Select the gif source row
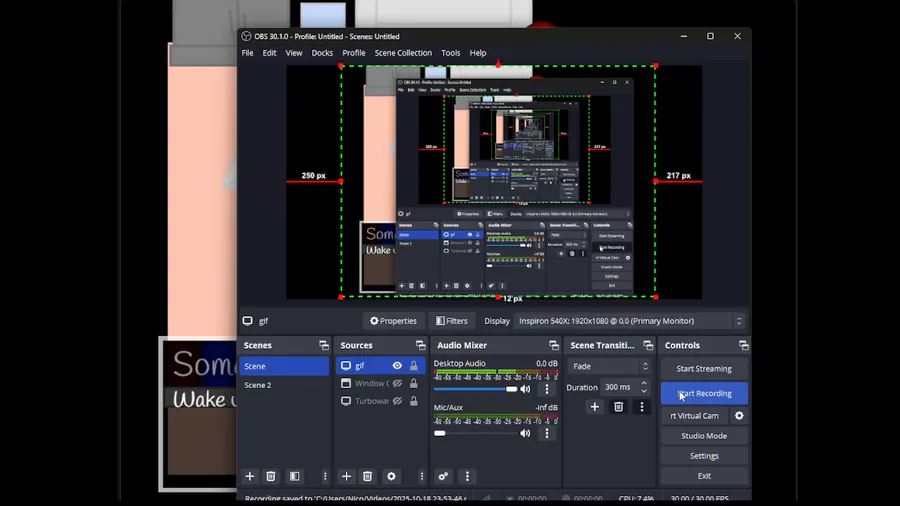The height and width of the screenshot is (506, 900). click(x=381, y=365)
